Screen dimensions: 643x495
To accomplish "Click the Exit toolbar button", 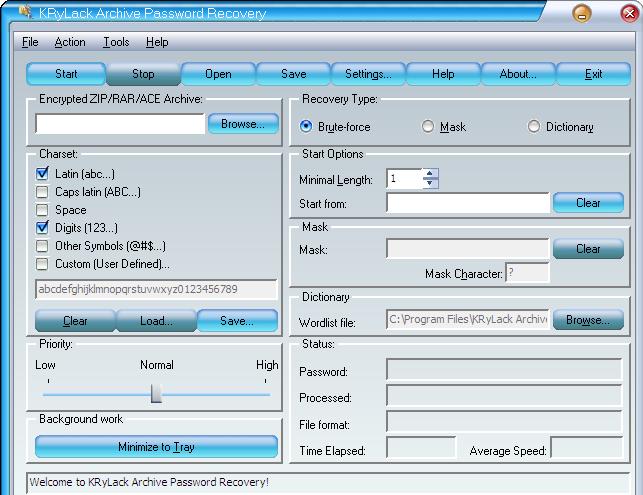I will click(593, 74).
